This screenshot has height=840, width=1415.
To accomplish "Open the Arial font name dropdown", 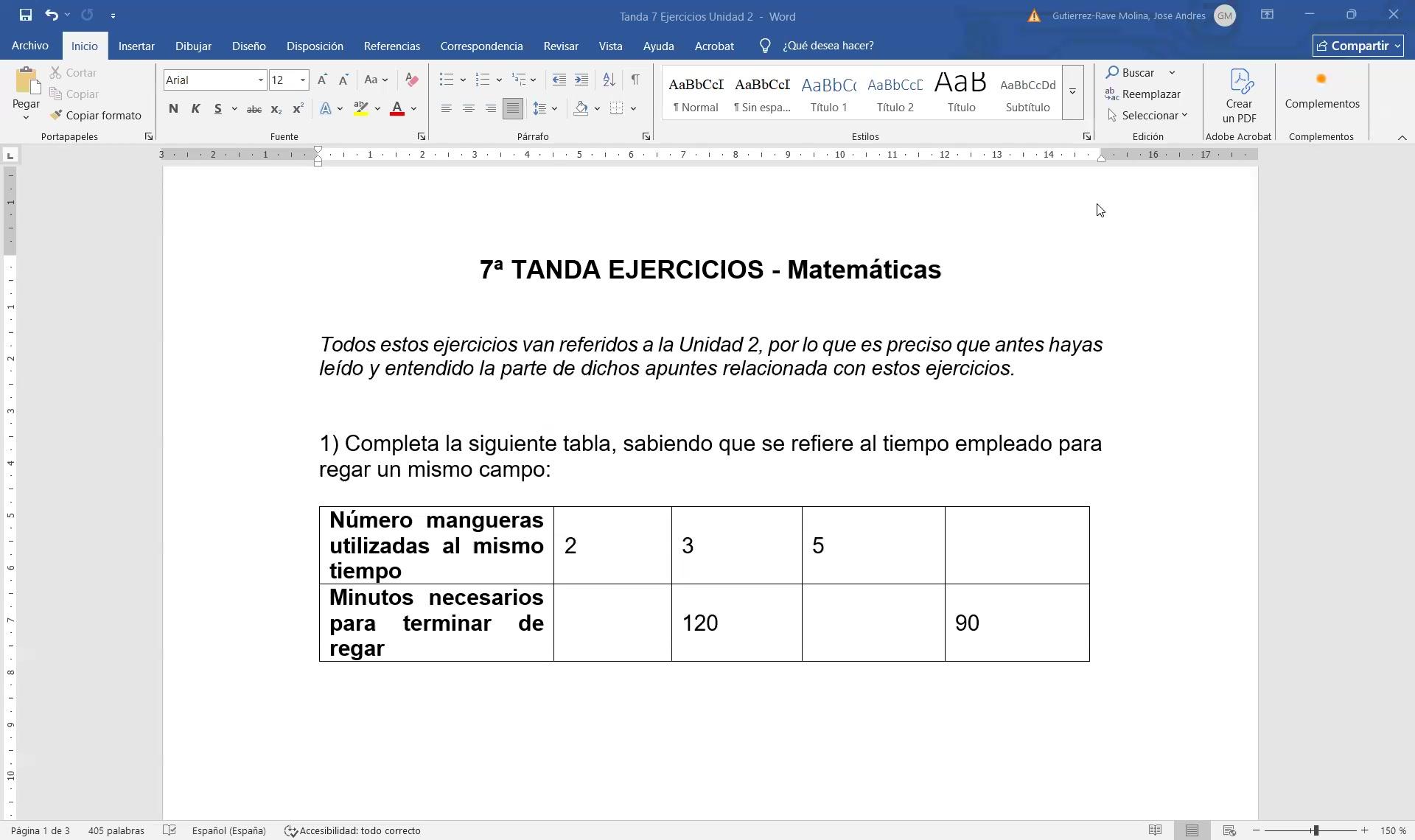I will pyautogui.click(x=260, y=80).
